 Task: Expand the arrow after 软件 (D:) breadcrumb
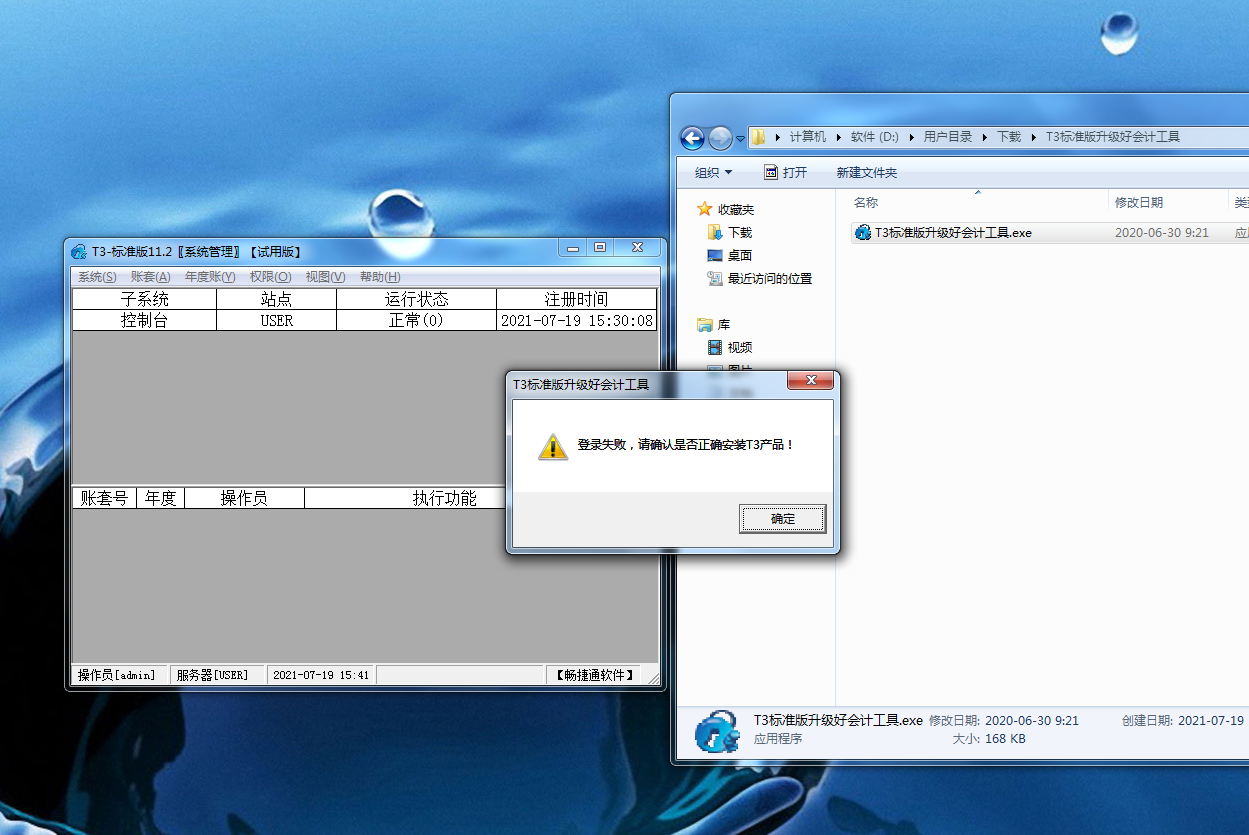coord(911,137)
